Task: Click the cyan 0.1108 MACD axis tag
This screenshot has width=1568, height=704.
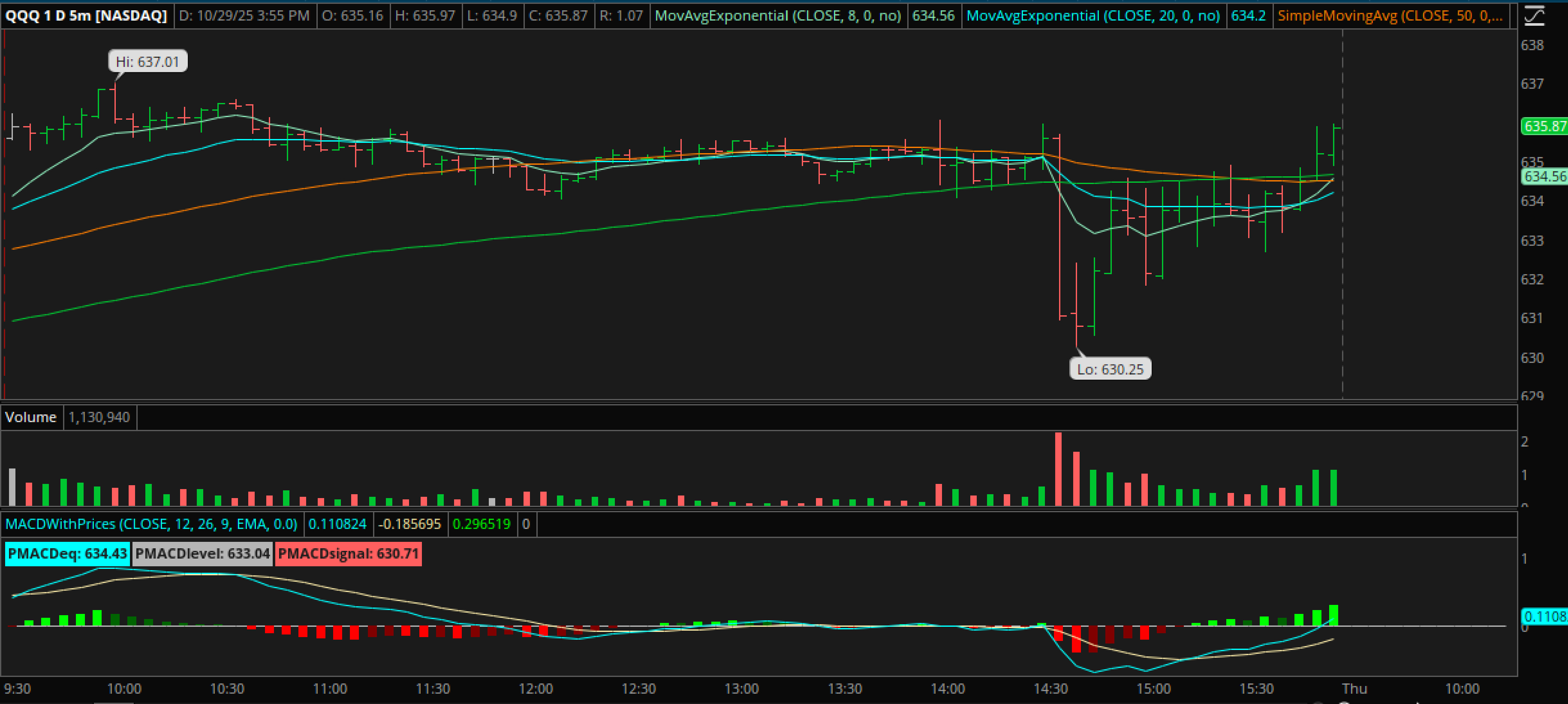Action: 1544,616
